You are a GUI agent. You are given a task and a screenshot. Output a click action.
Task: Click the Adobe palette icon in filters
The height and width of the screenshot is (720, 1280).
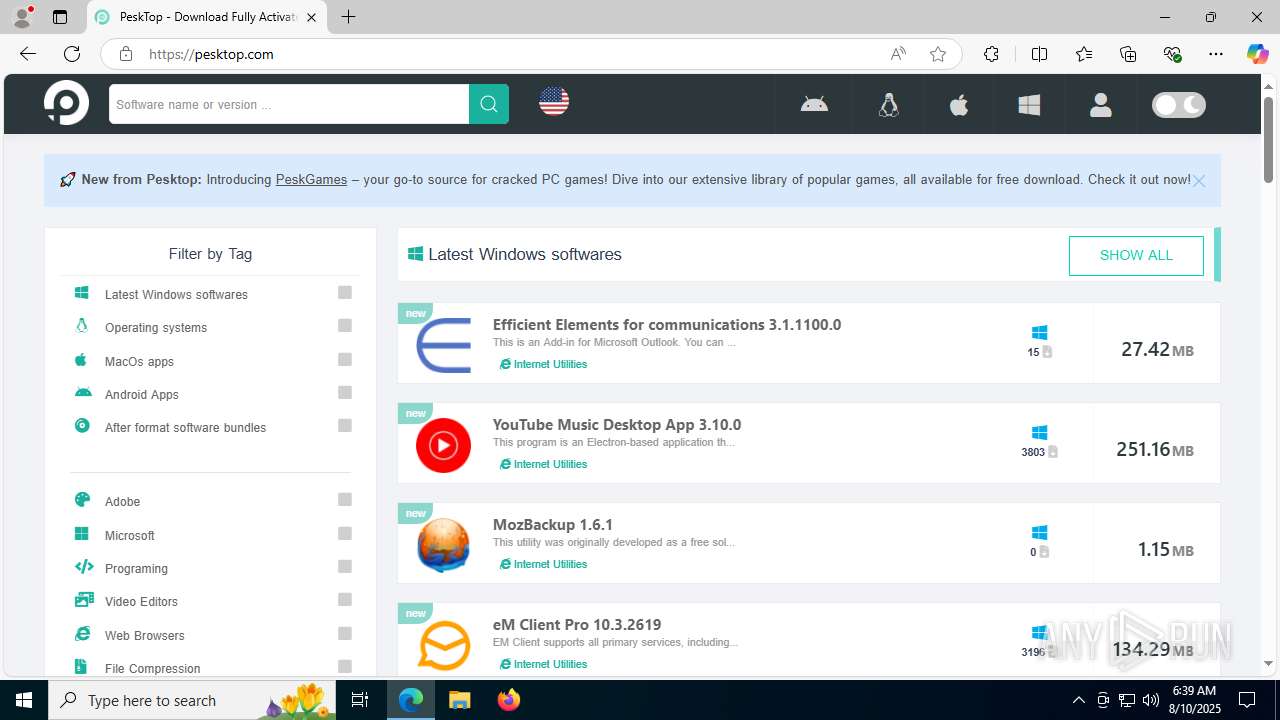click(83, 500)
